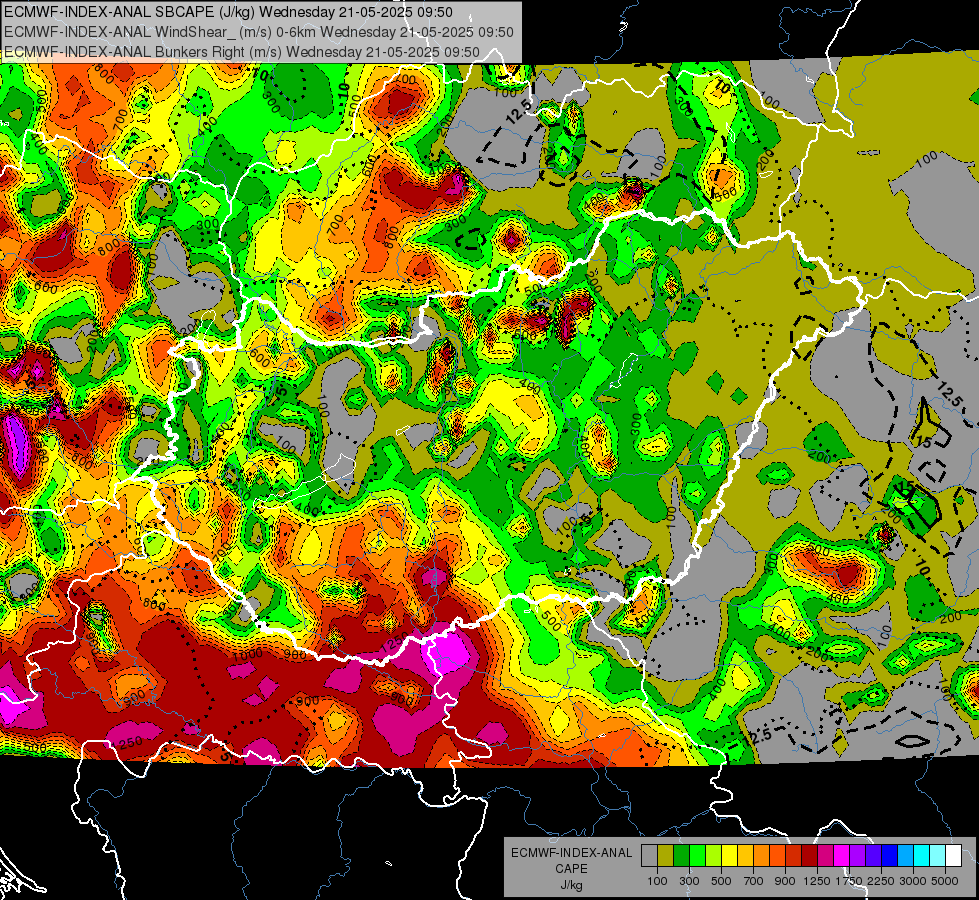Select the cyan 3000 legend swatch

pyautogui.click(x=922, y=856)
